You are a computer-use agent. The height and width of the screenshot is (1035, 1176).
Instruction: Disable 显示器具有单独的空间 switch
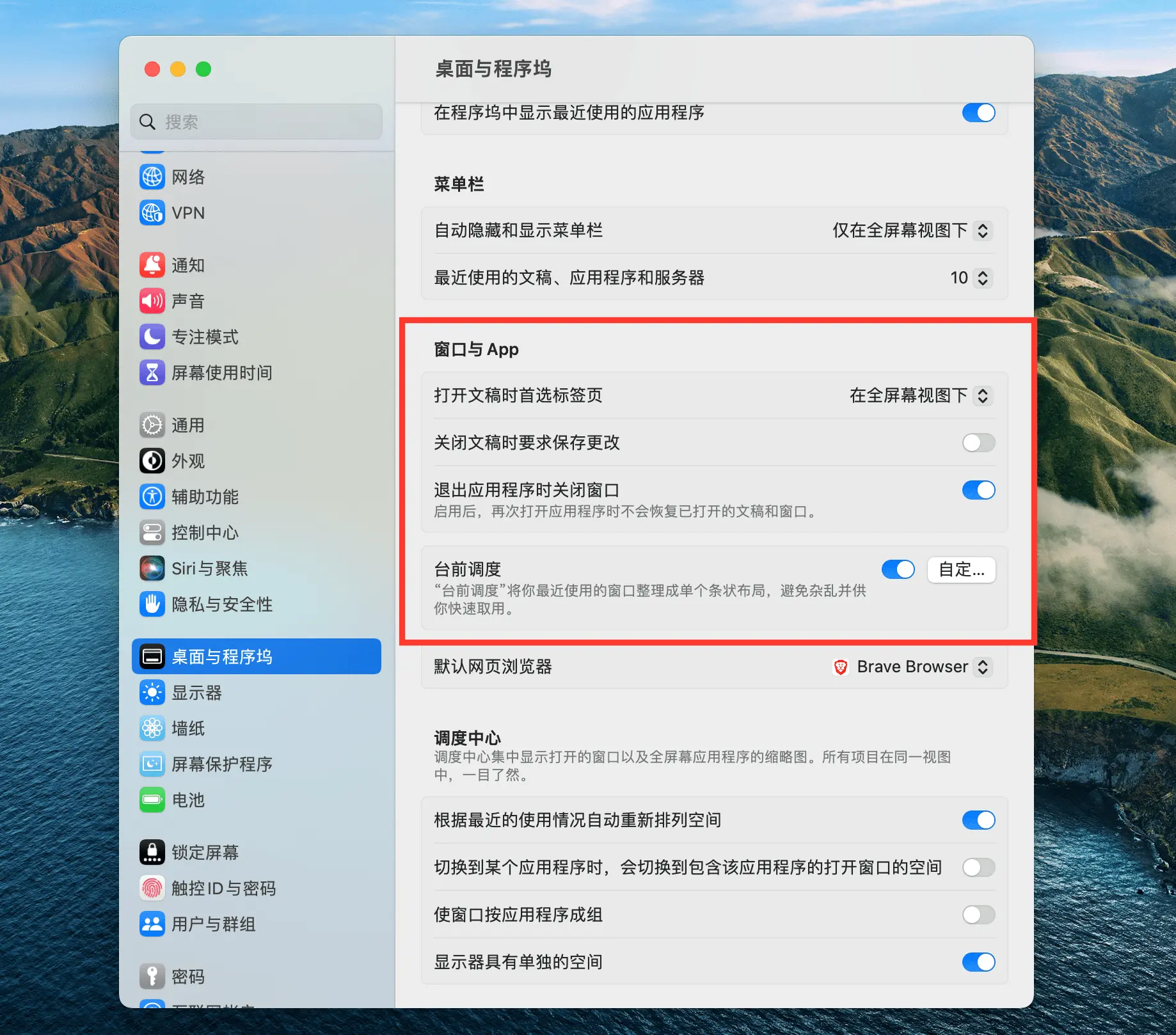[x=979, y=962]
